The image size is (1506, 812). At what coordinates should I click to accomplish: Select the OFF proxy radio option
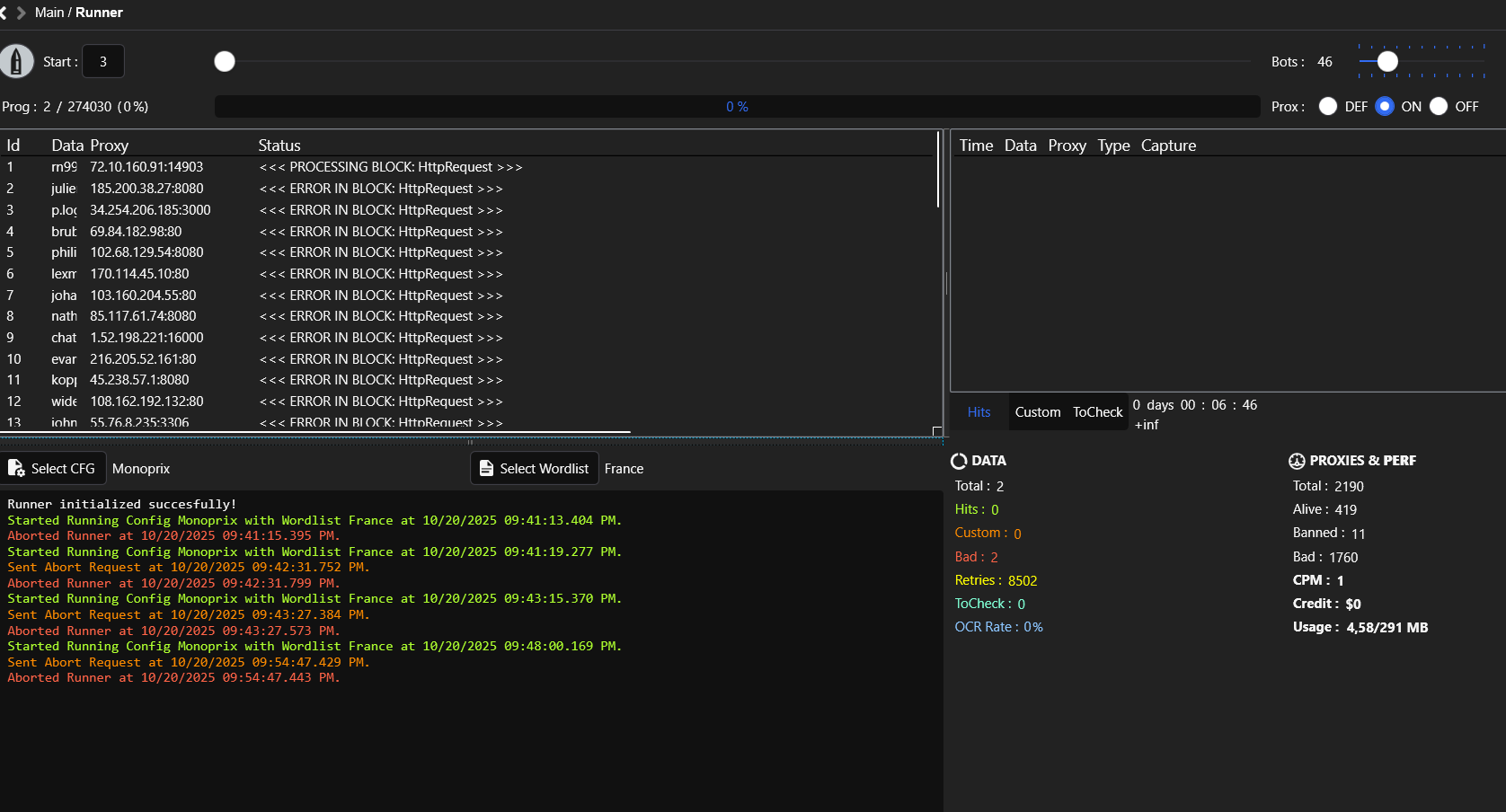1439,106
